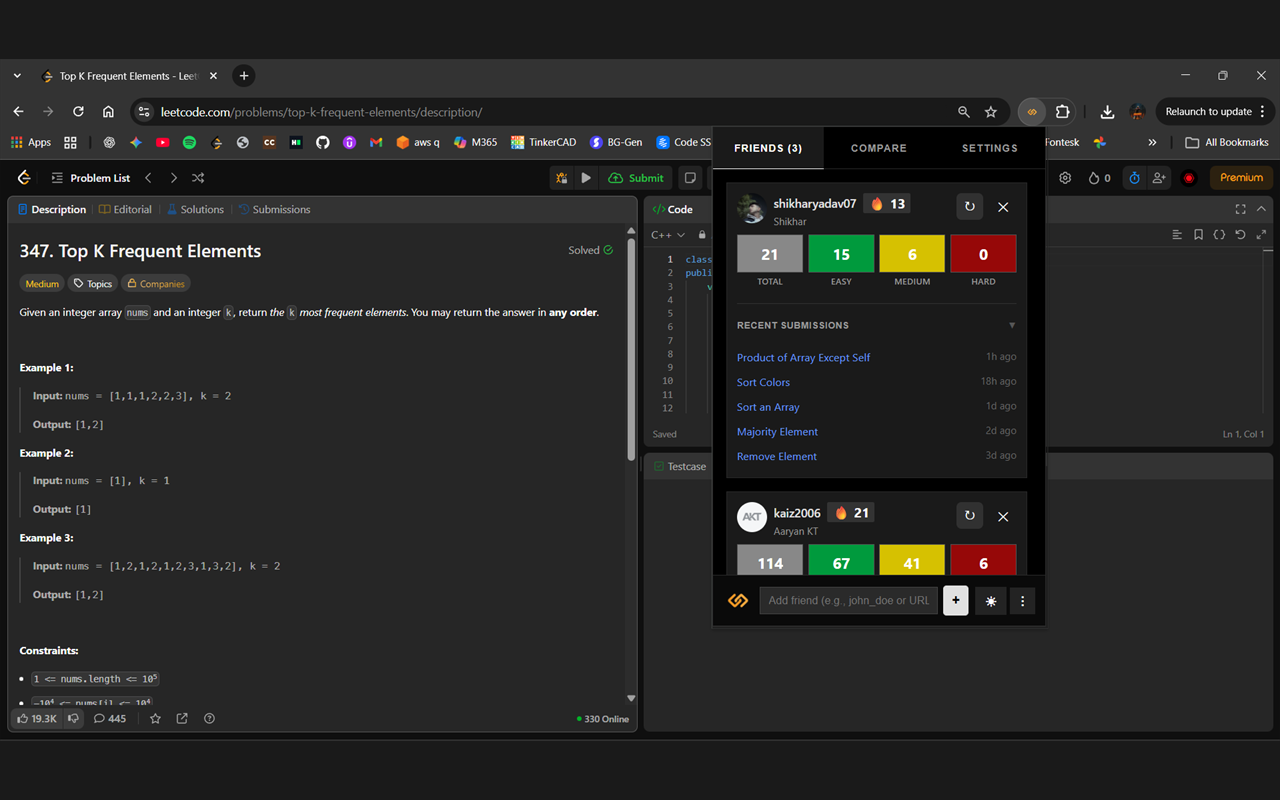Switch to the Compare tab
Viewport: 1280px width, 800px height.
(878, 147)
